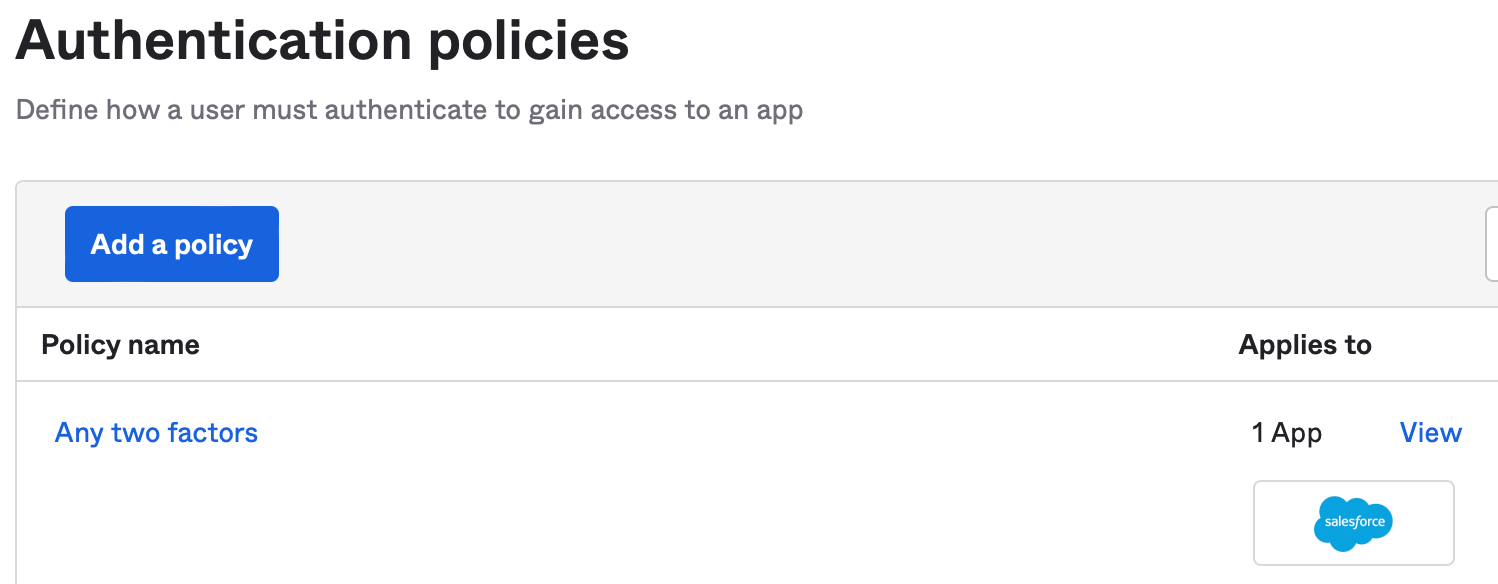Screen dimensions: 1498x584
Task: Select the Any two factors table row
Action: 700,433
